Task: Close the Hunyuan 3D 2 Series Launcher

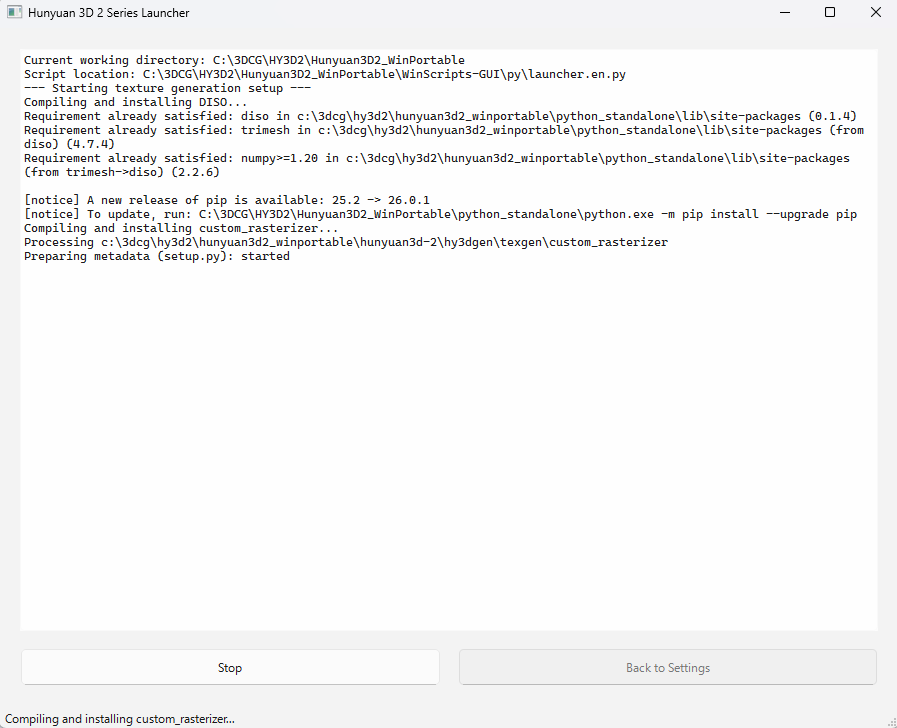Action: (x=875, y=13)
